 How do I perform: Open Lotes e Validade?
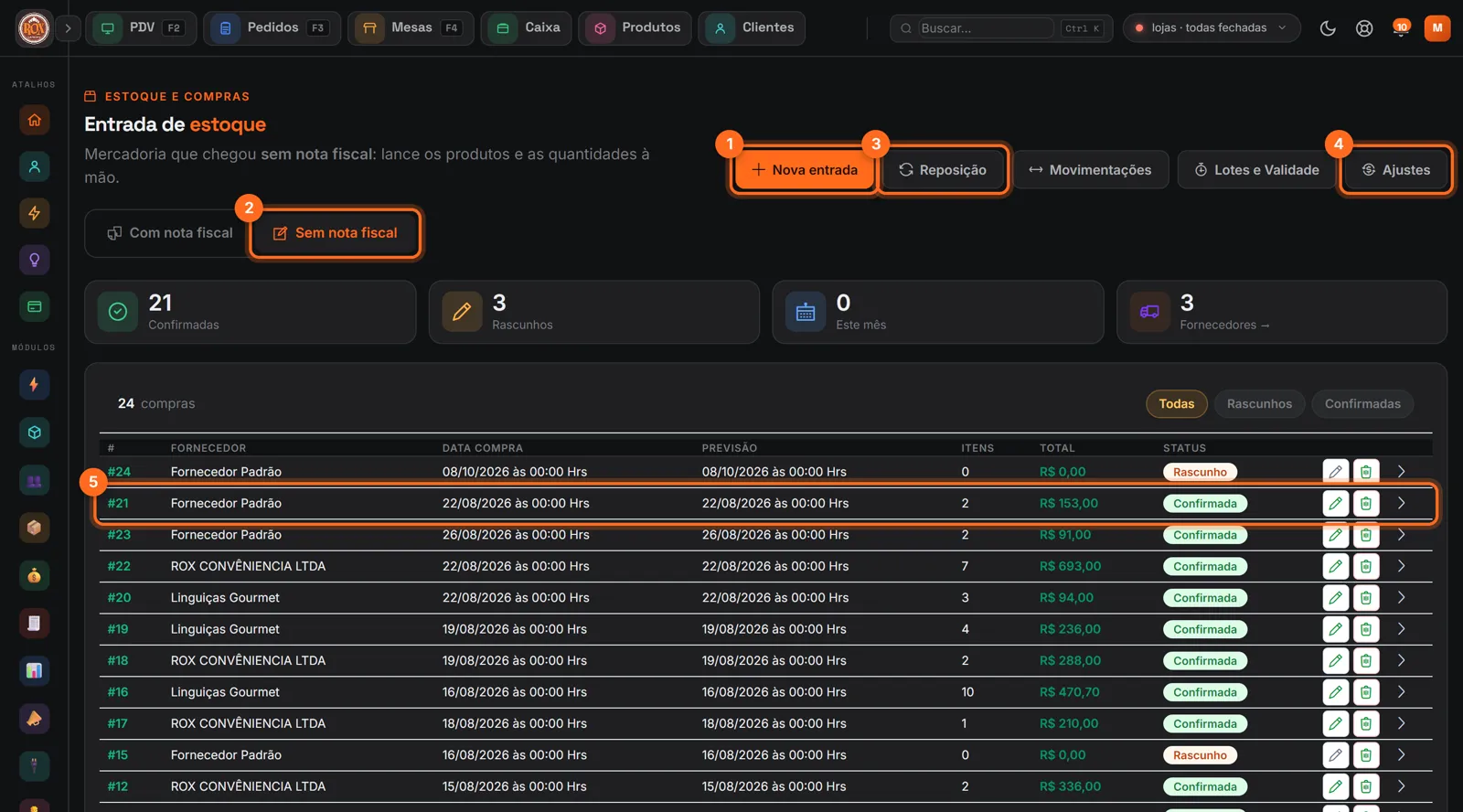pyautogui.click(x=1256, y=170)
